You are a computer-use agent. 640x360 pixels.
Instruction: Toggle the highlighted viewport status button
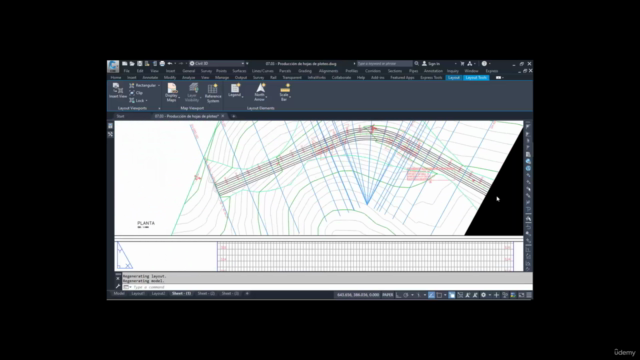click(452, 295)
